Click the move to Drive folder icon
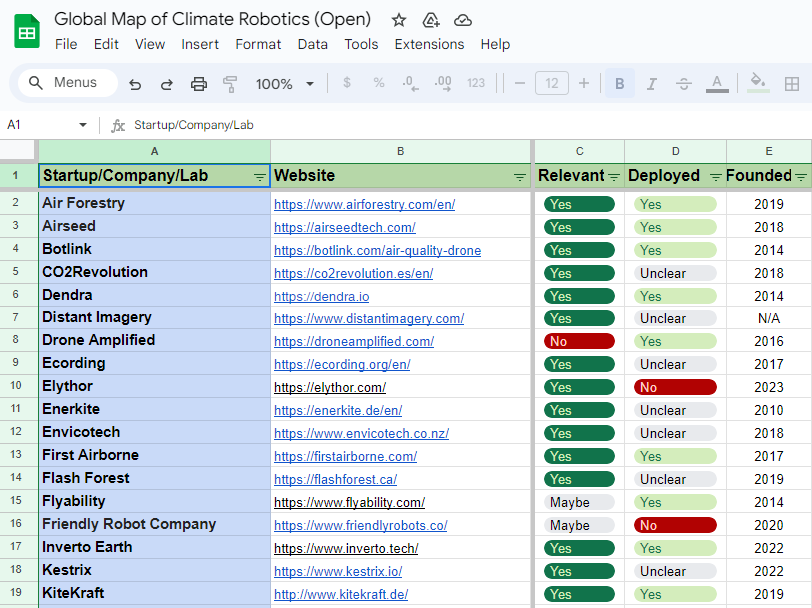Screen dimensions: 812x608 tap(431, 20)
